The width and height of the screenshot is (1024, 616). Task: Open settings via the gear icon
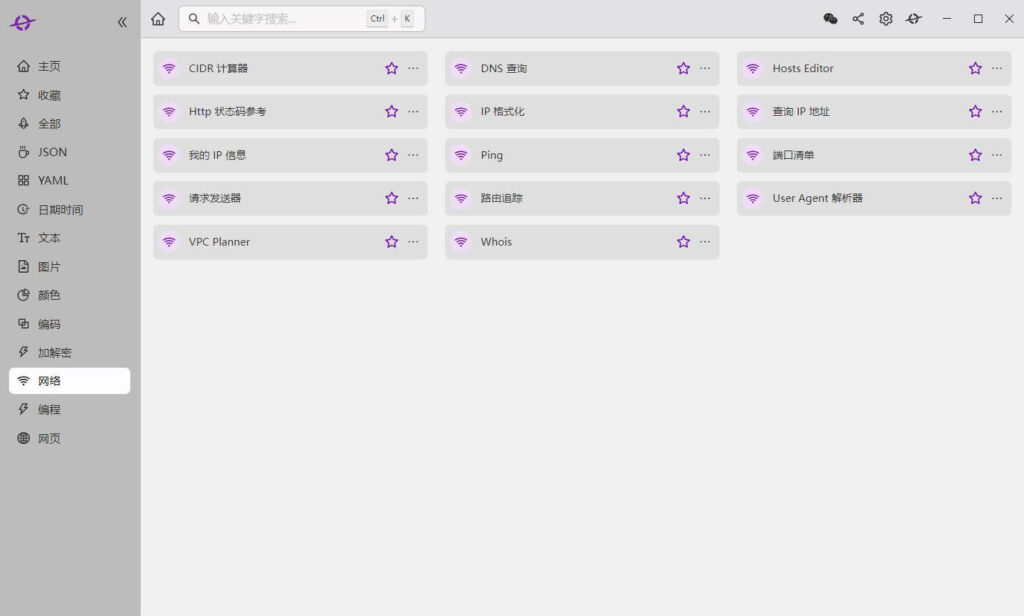[885, 19]
